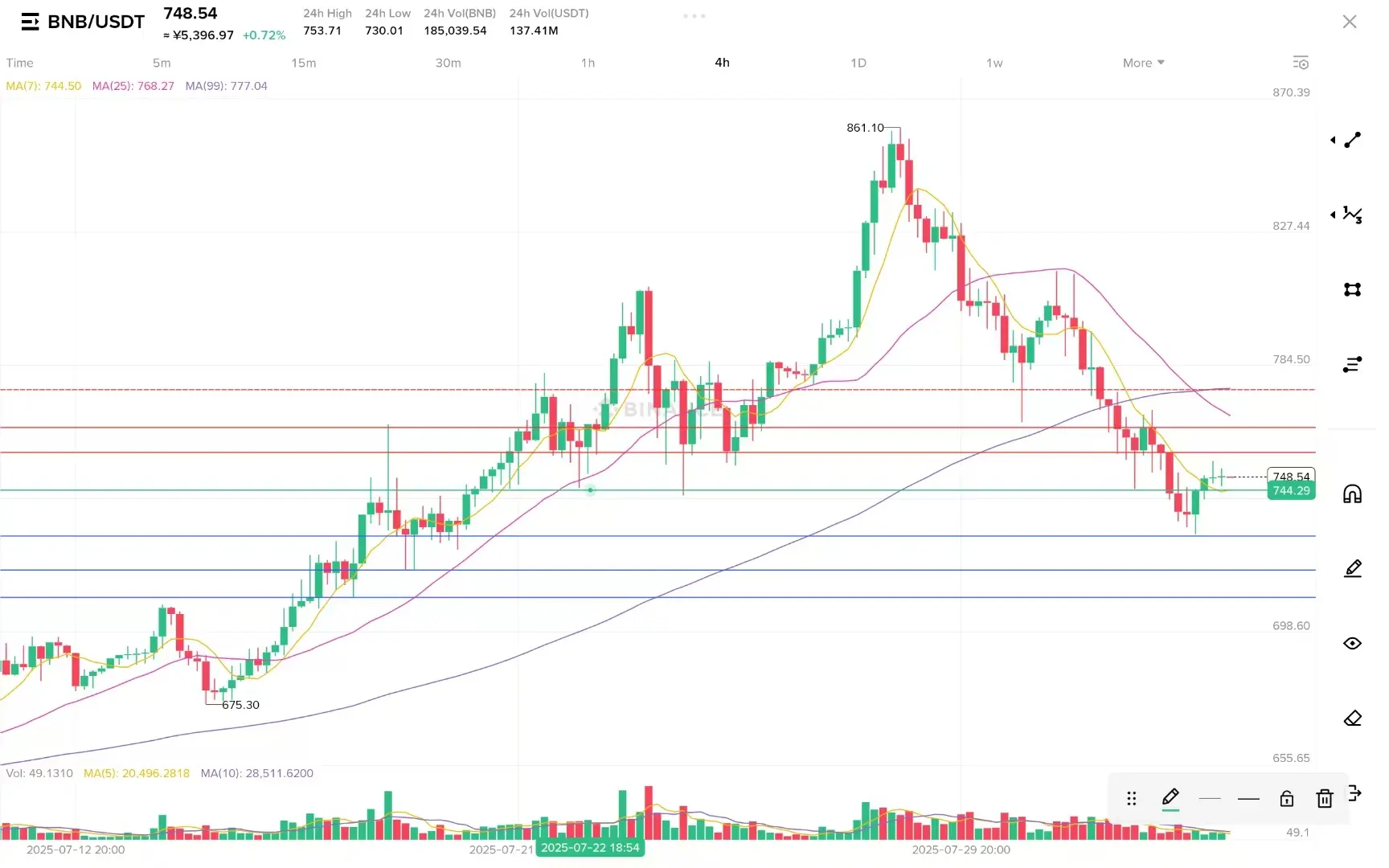
Task: Click the 24h High value 753.71
Action: (x=322, y=31)
